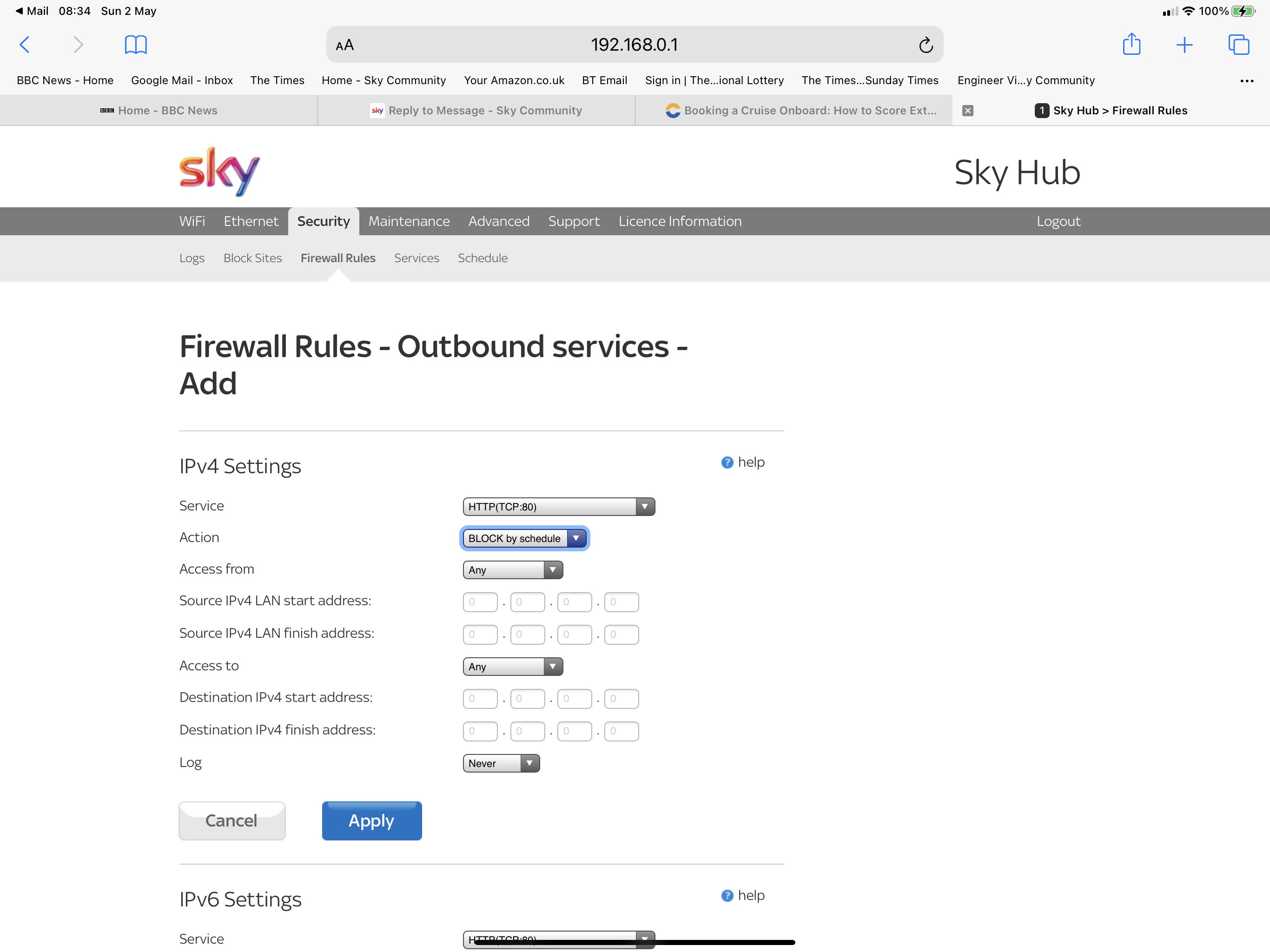The height and width of the screenshot is (952, 1270).
Task: Show all tabs overview icon
Action: [x=1238, y=44]
